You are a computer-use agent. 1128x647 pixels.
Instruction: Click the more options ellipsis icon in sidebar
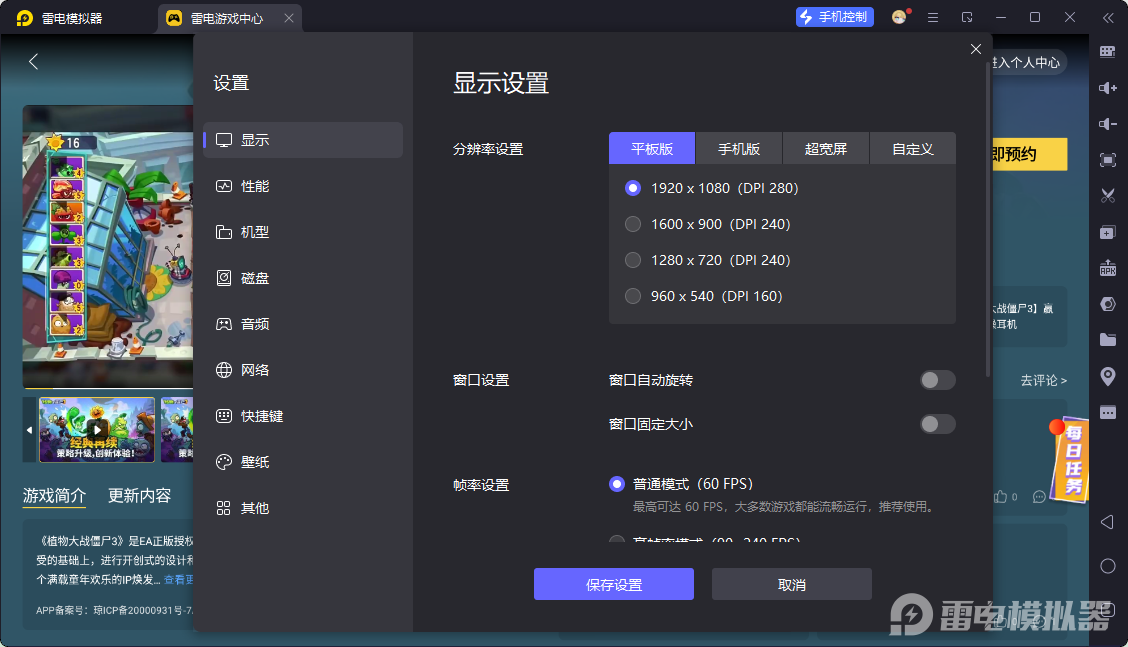[1108, 412]
